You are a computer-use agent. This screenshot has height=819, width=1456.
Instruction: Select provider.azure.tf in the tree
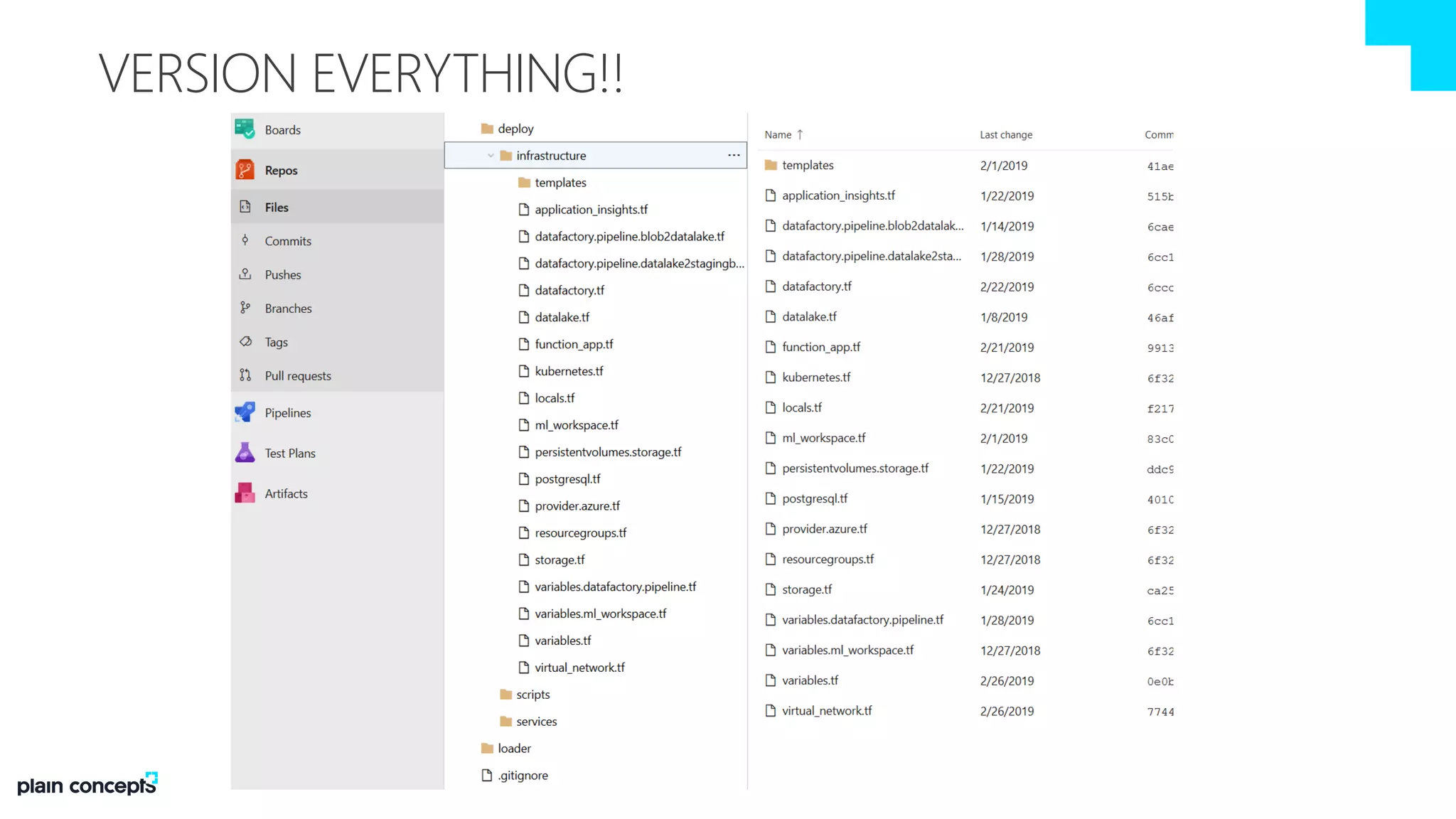[x=577, y=506]
